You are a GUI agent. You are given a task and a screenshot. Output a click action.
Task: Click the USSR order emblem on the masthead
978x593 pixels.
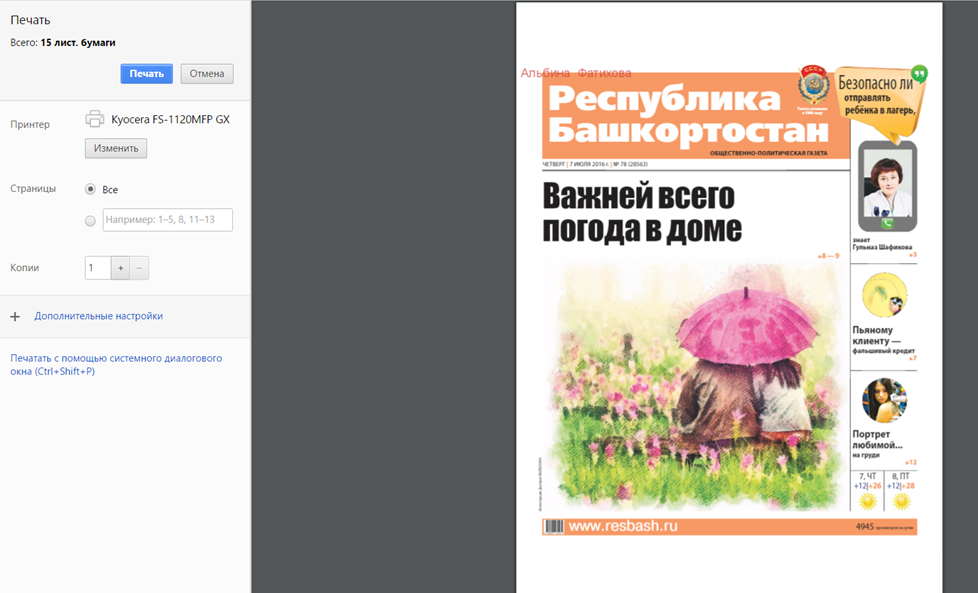tap(813, 86)
